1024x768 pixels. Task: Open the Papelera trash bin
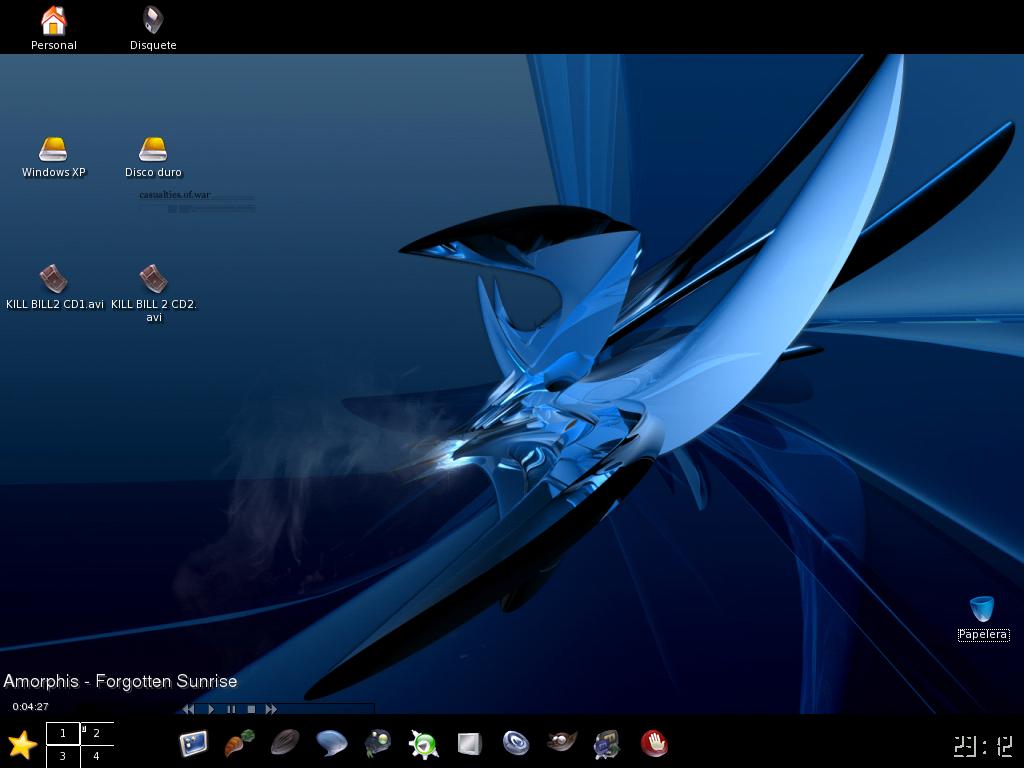982,609
